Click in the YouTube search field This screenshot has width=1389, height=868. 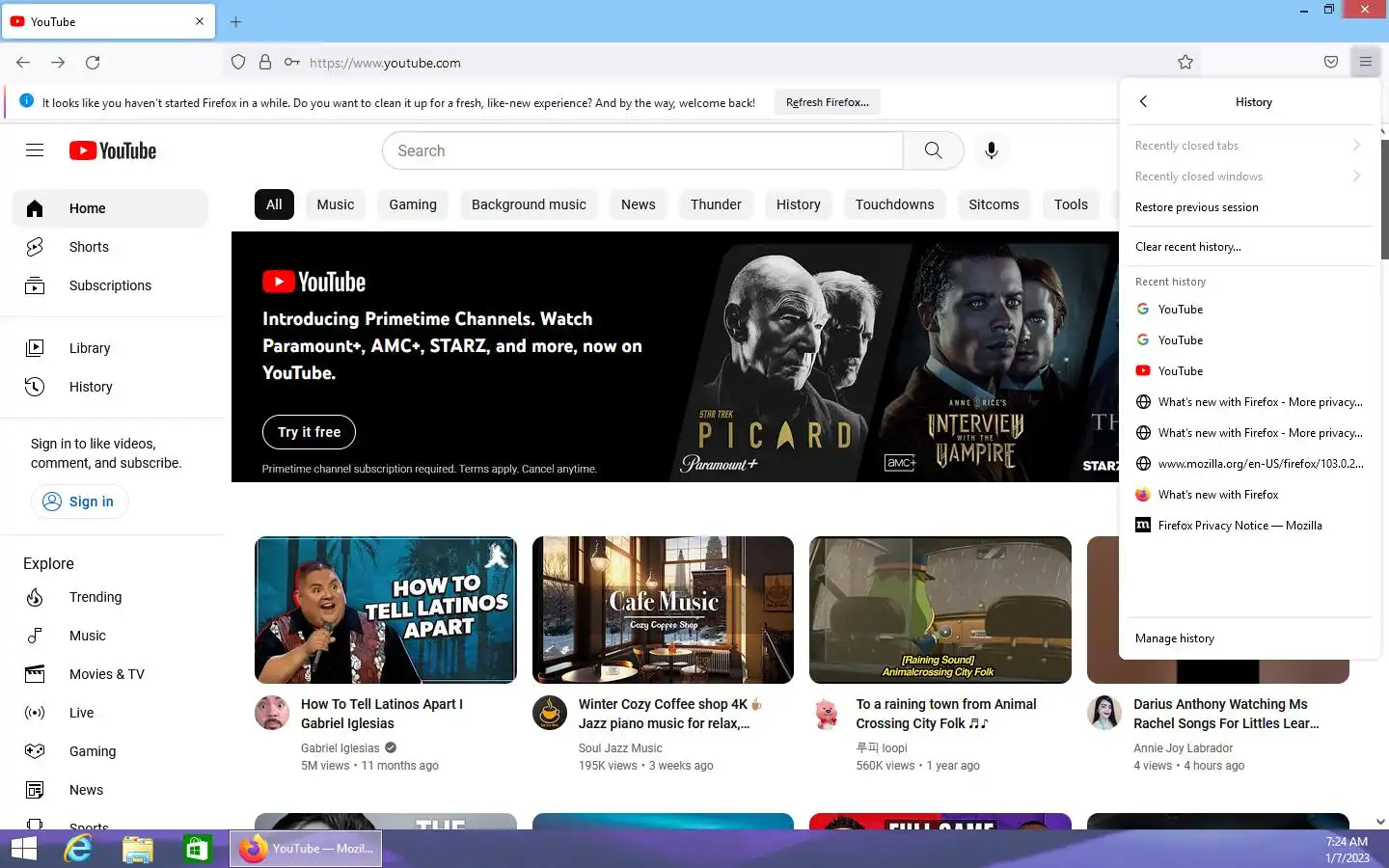(x=642, y=150)
